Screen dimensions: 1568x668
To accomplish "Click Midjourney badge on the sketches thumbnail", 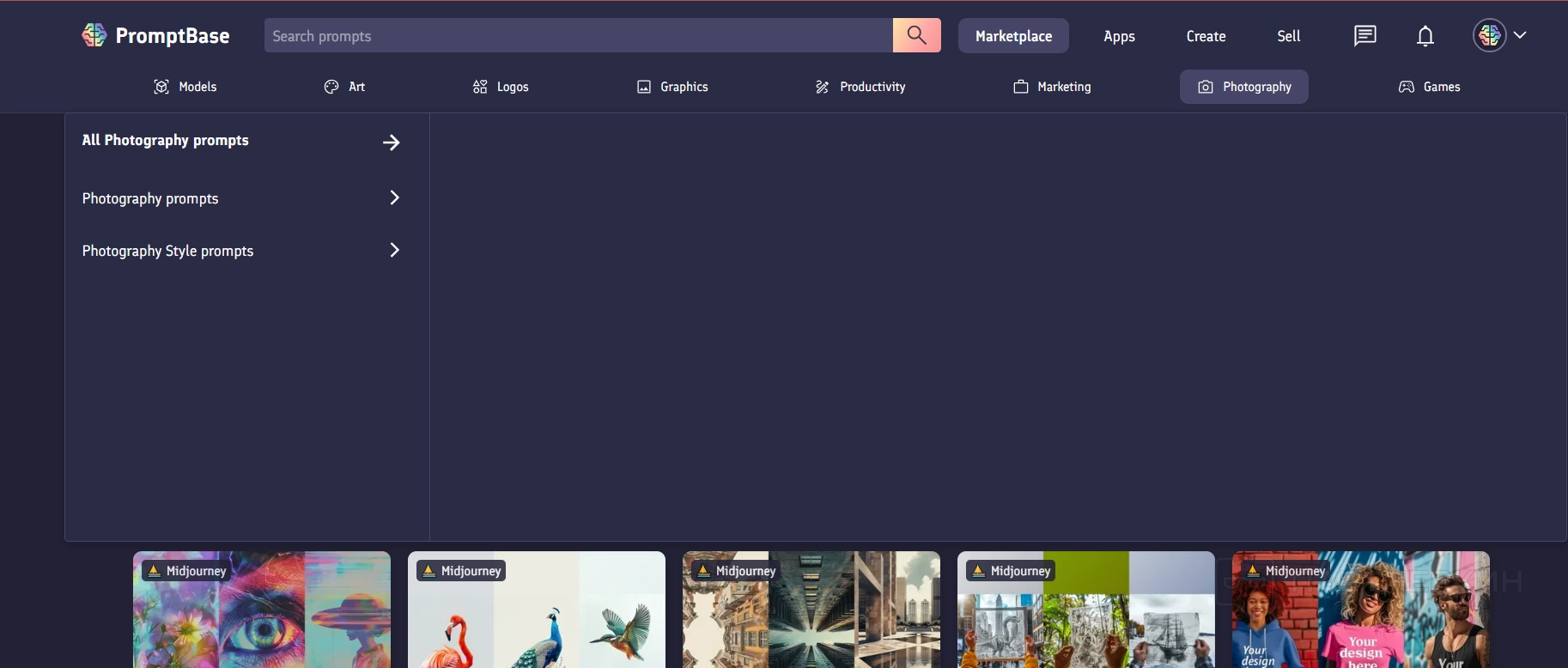I will pyautogui.click(x=1011, y=571).
